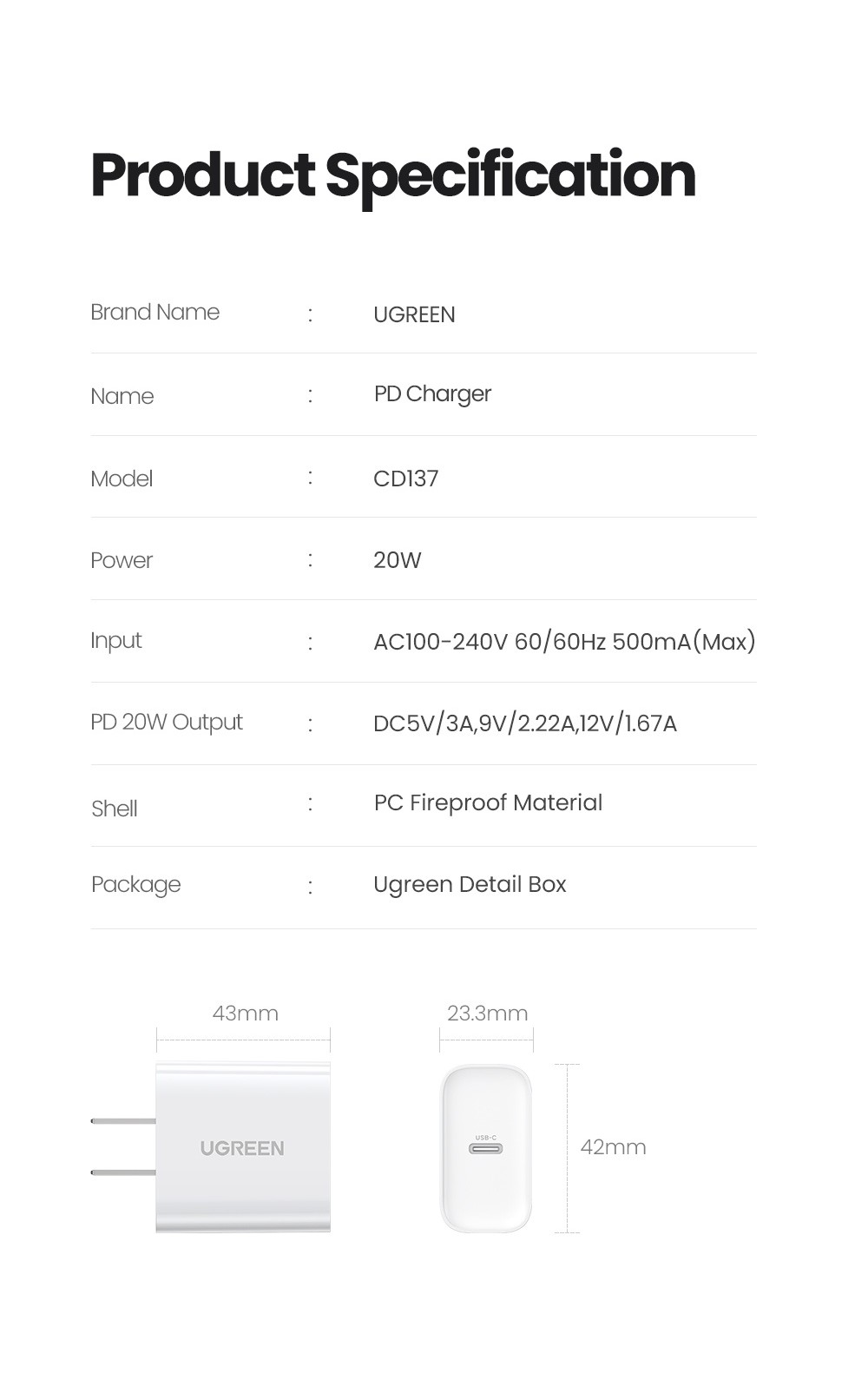Click the DC5V/3A output specification text
This screenshot has height=1400, width=868.
[525, 723]
